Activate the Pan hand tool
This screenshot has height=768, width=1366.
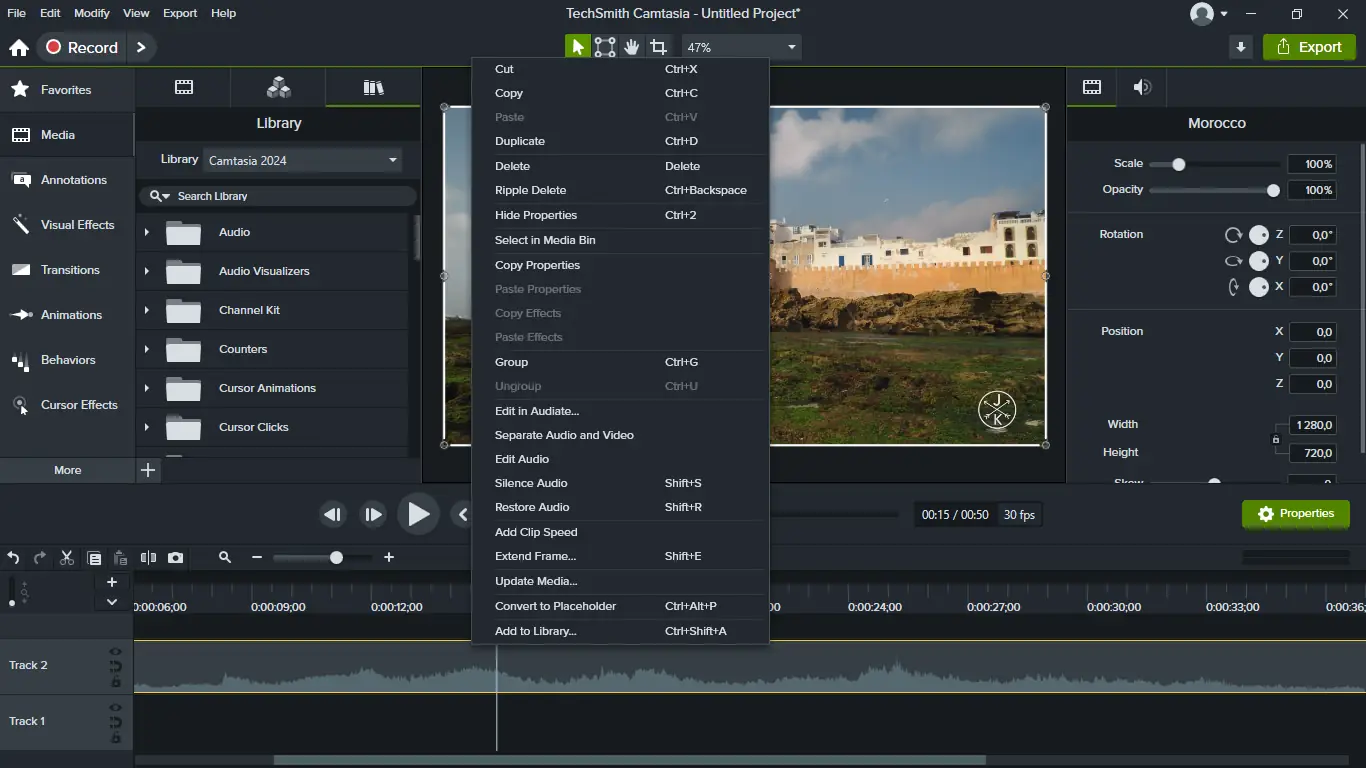632,47
